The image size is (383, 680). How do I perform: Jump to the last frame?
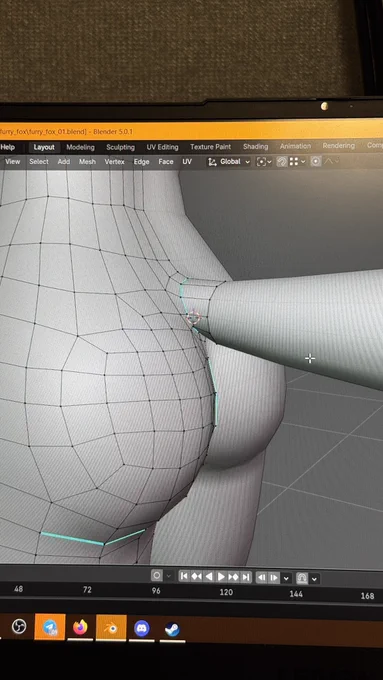tap(246, 577)
